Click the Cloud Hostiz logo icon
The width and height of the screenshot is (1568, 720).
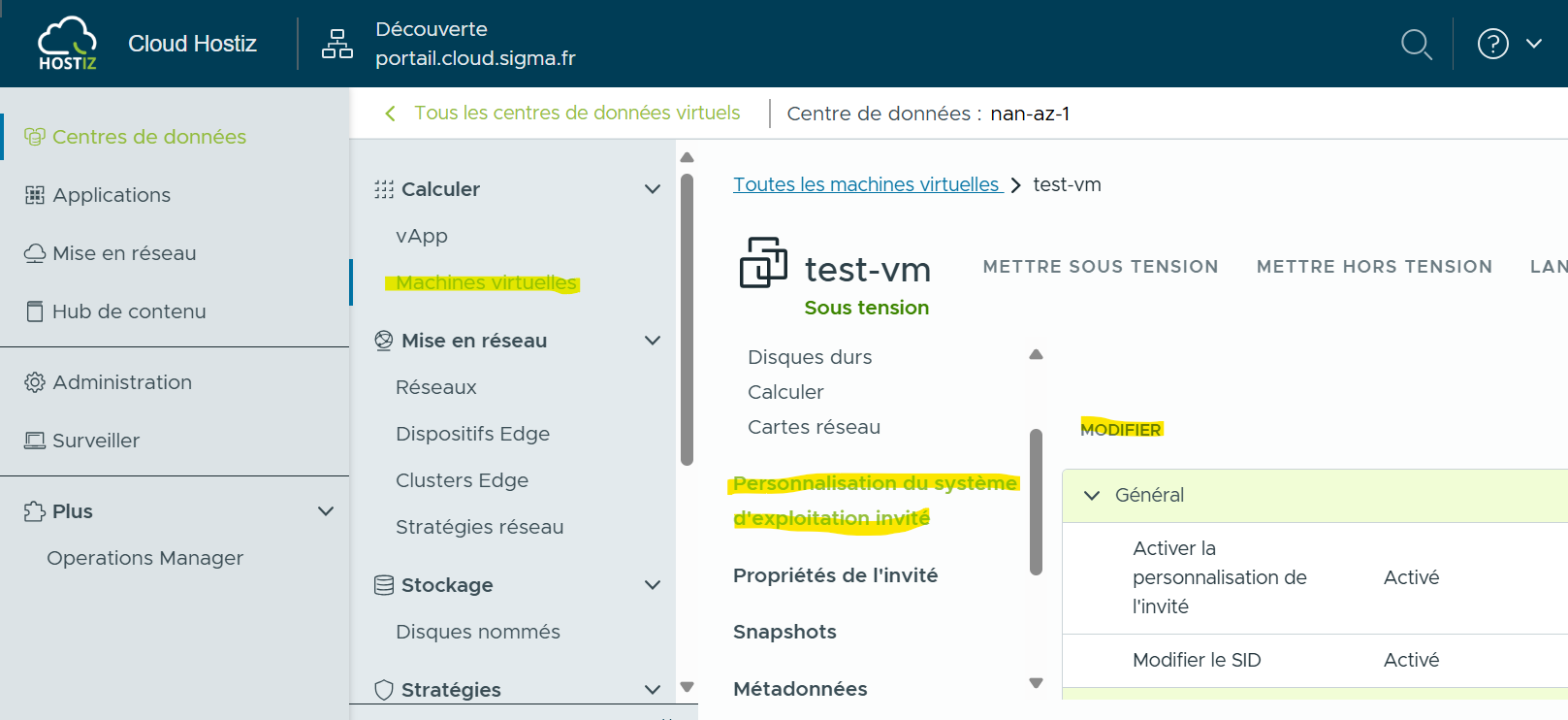pyautogui.click(x=67, y=44)
